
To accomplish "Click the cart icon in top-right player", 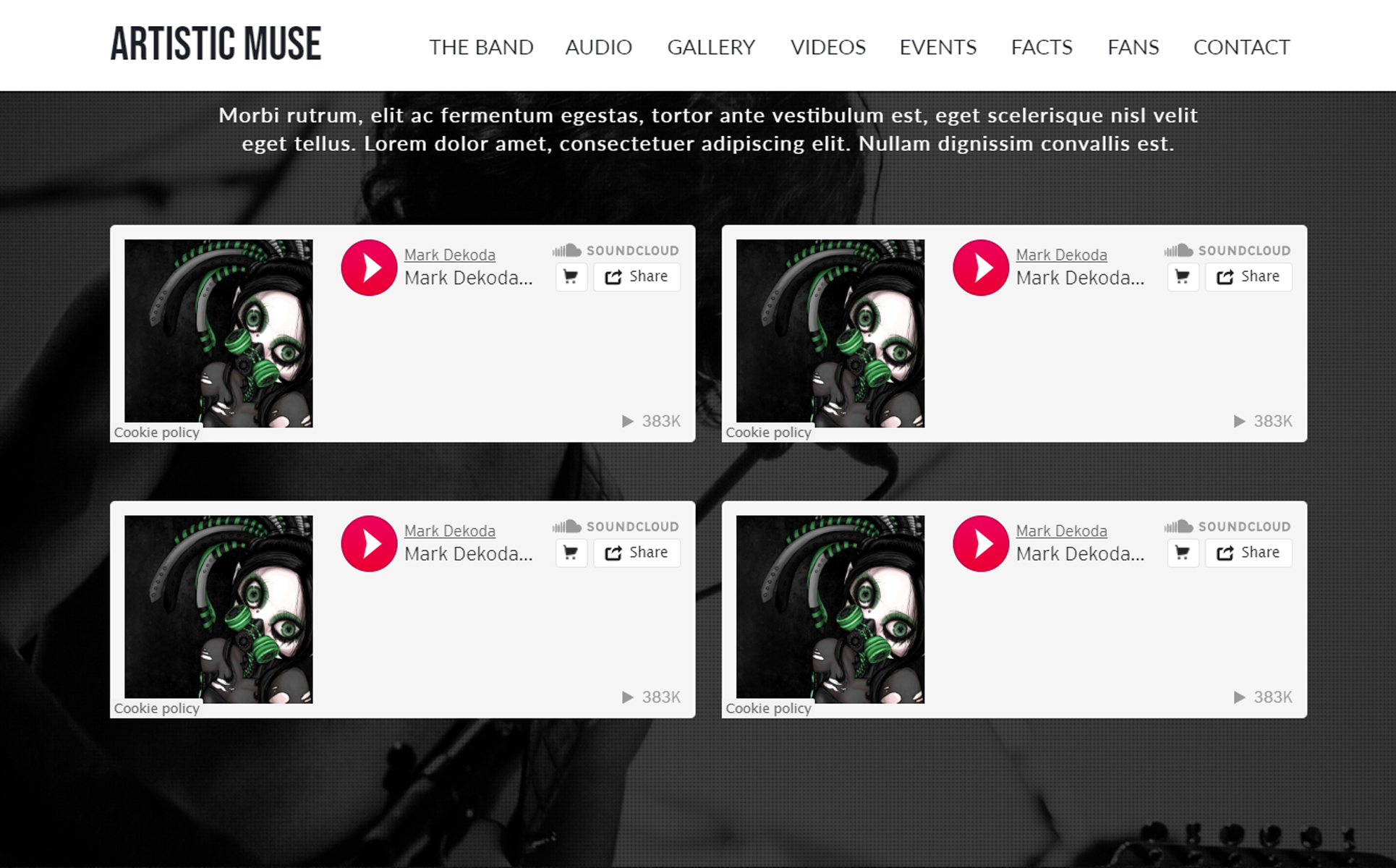I will (x=1183, y=277).
